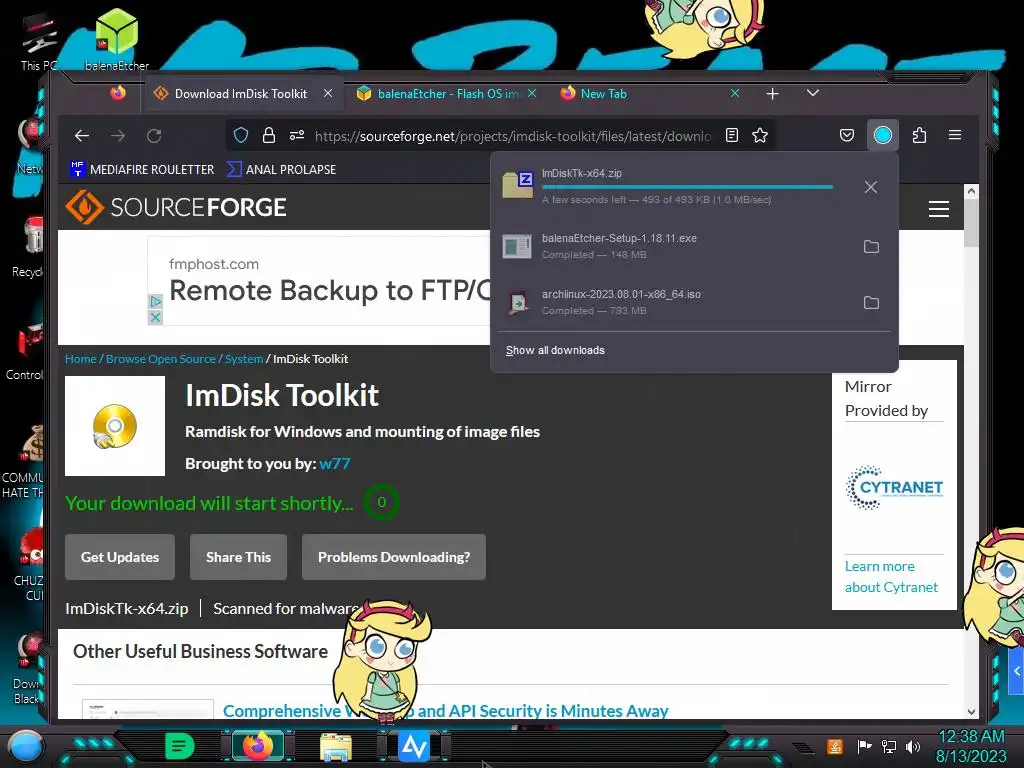Click the ImDisk Toolkit project logo thumbnail
Image resolution: width=1024 pixels, height=768 pixels.
pyautogui.click(x=115, y=426)
